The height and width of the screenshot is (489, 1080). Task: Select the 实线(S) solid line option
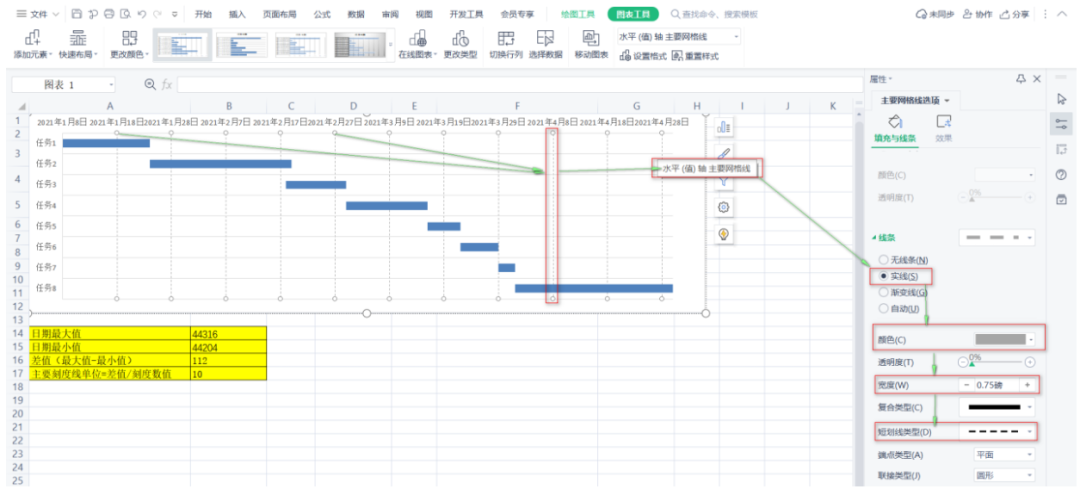(x=883, y=276)
